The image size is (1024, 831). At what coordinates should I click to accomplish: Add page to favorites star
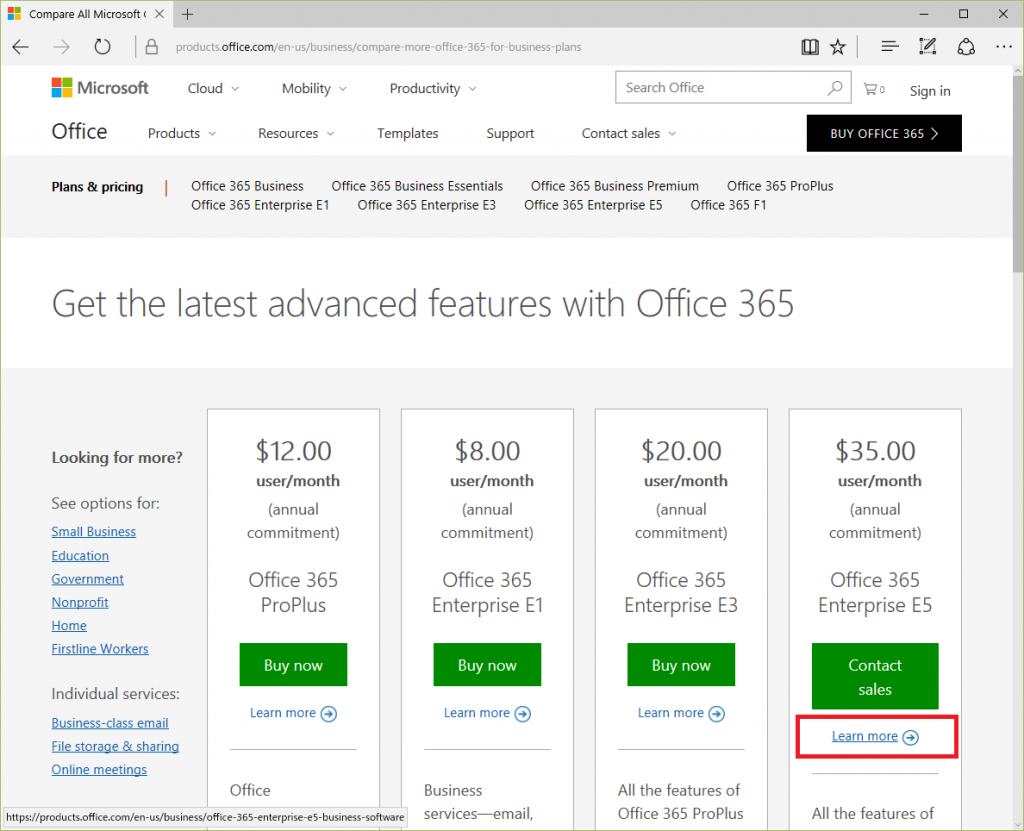click(838, 47)
